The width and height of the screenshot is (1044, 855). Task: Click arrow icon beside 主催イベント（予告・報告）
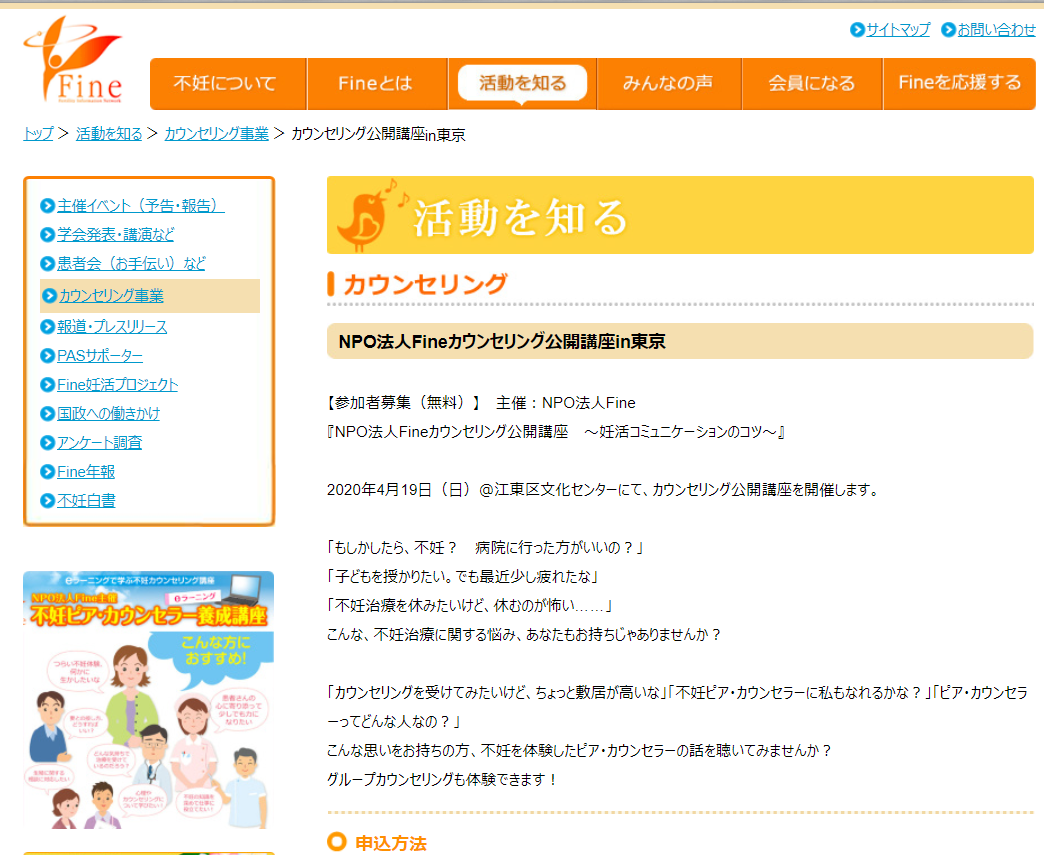click(47, 206)
